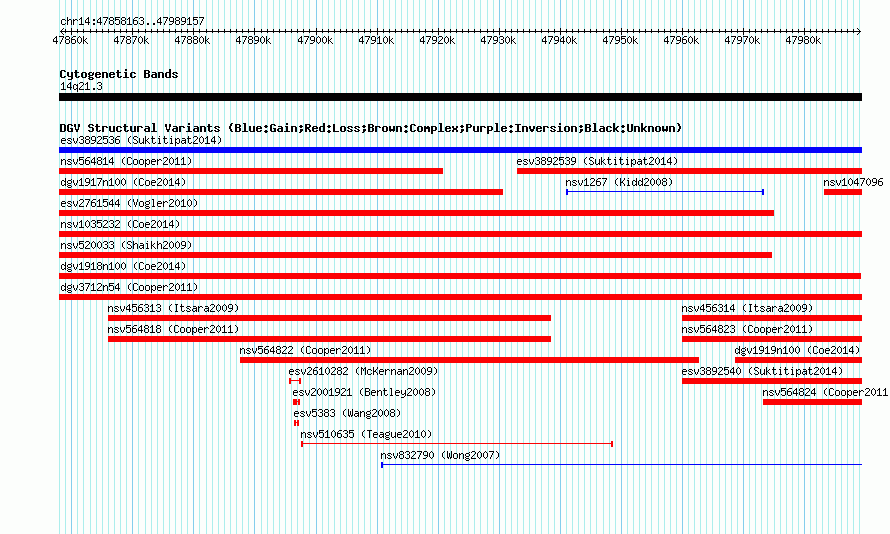Click the dgv1919n100 red loss bar
The height and width of the screenshot is (534, 890).
point(799,360)
